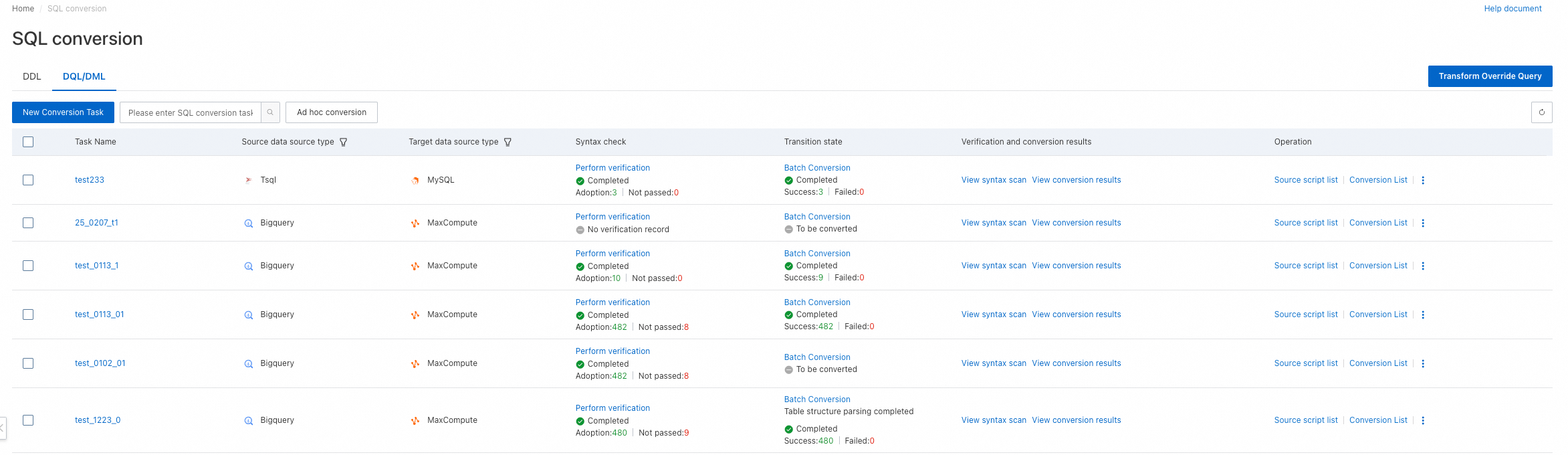Click Transform Override Query button
1568x455 pixels.
(1490, 76)
